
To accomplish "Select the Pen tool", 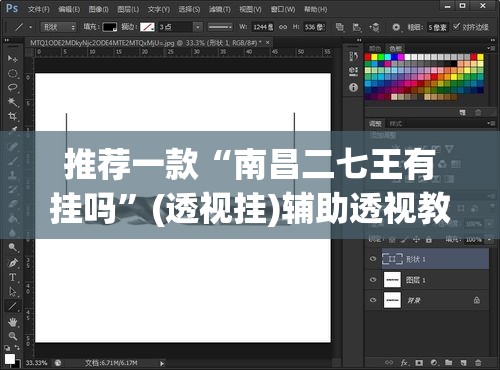I will point(12,263).
